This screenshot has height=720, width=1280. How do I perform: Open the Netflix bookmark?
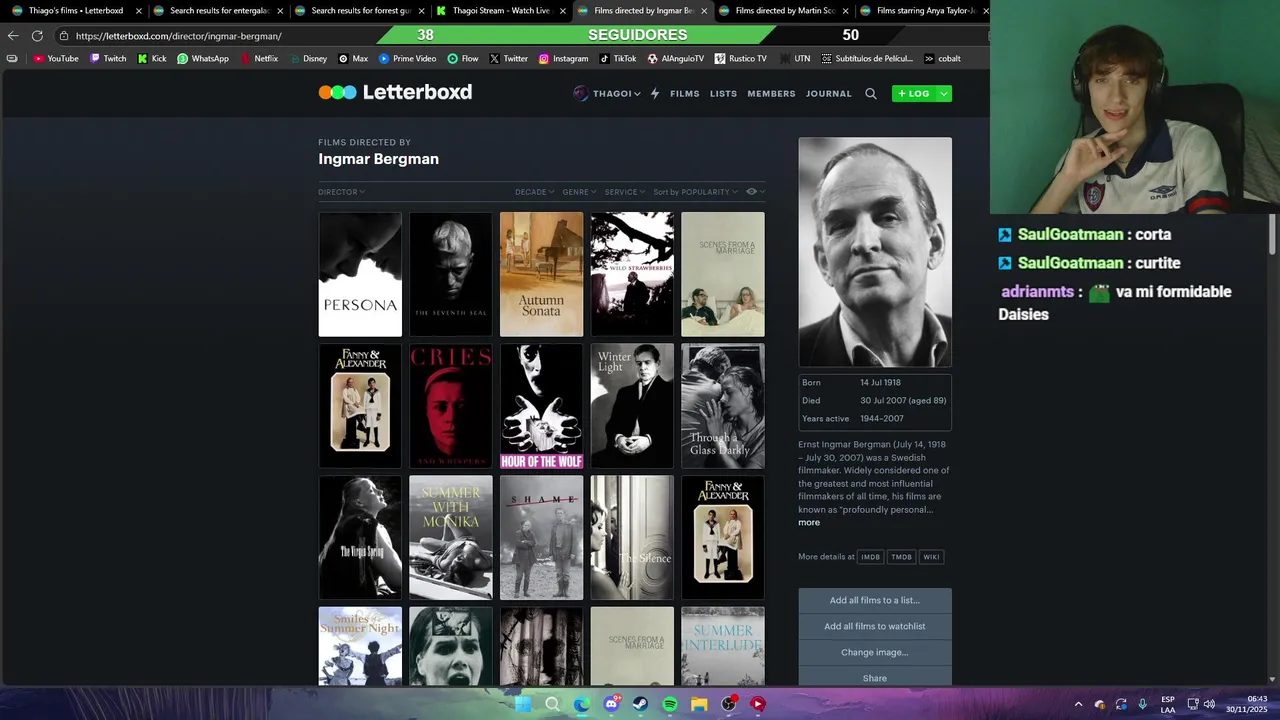pyautogui.click(x=259, y=58)
